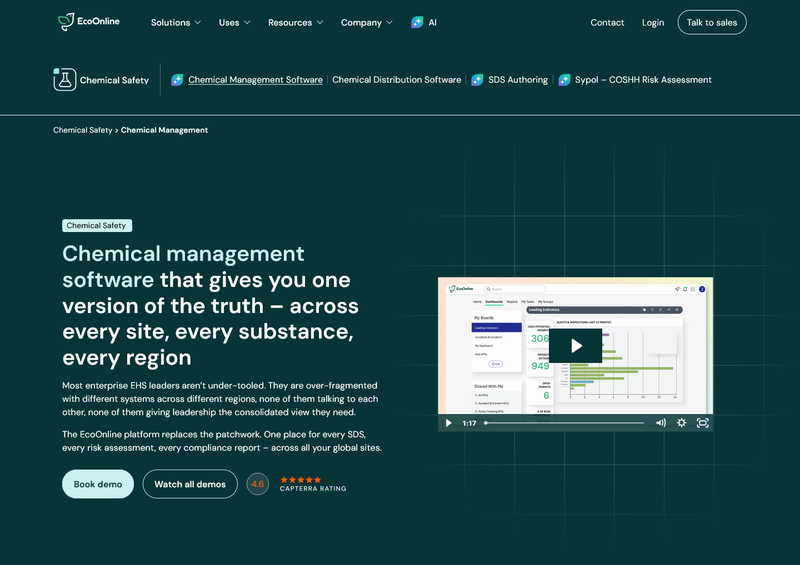800x565 pixels.
Task: Select the Chemical Management Software tab
Action: coord(255,80)
